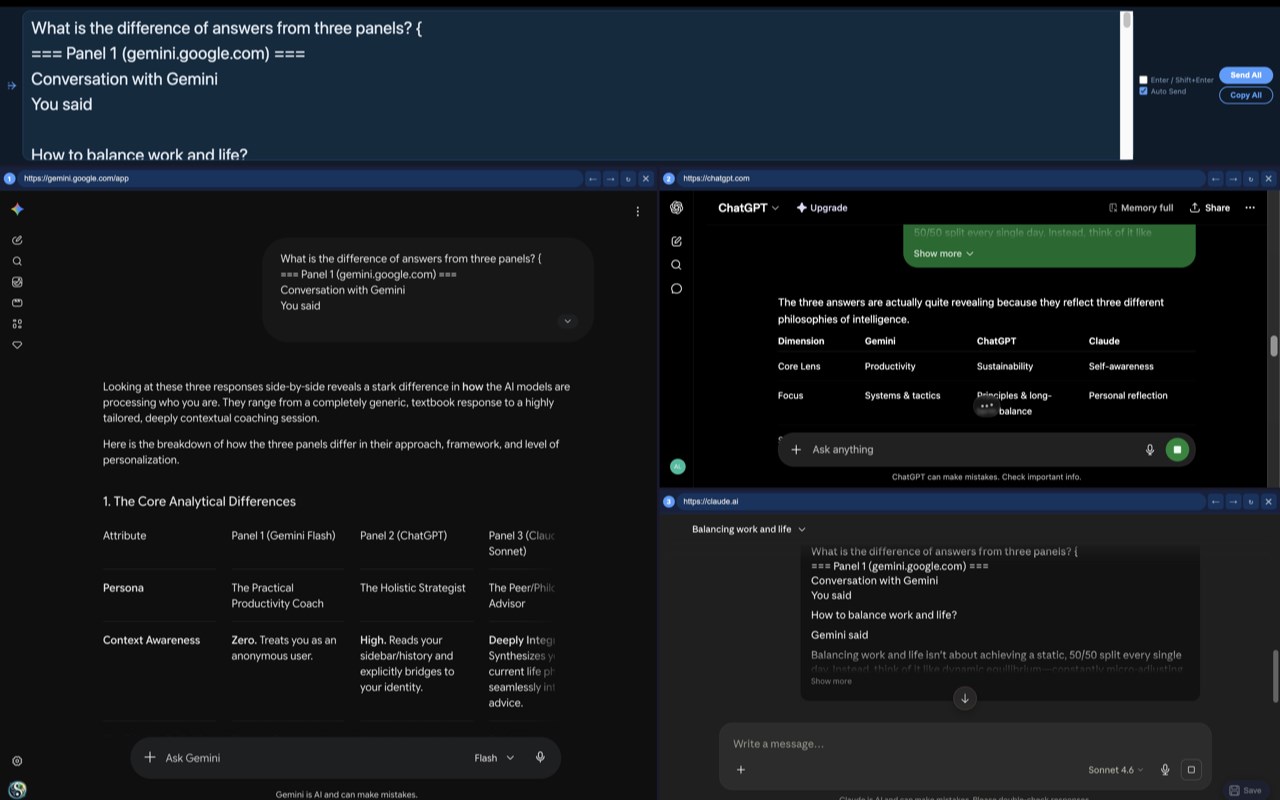Click "Panel 2 (ChatGPT)" column header
Viewport: 1280px width, 800px height.
click(x=403, y=536)
